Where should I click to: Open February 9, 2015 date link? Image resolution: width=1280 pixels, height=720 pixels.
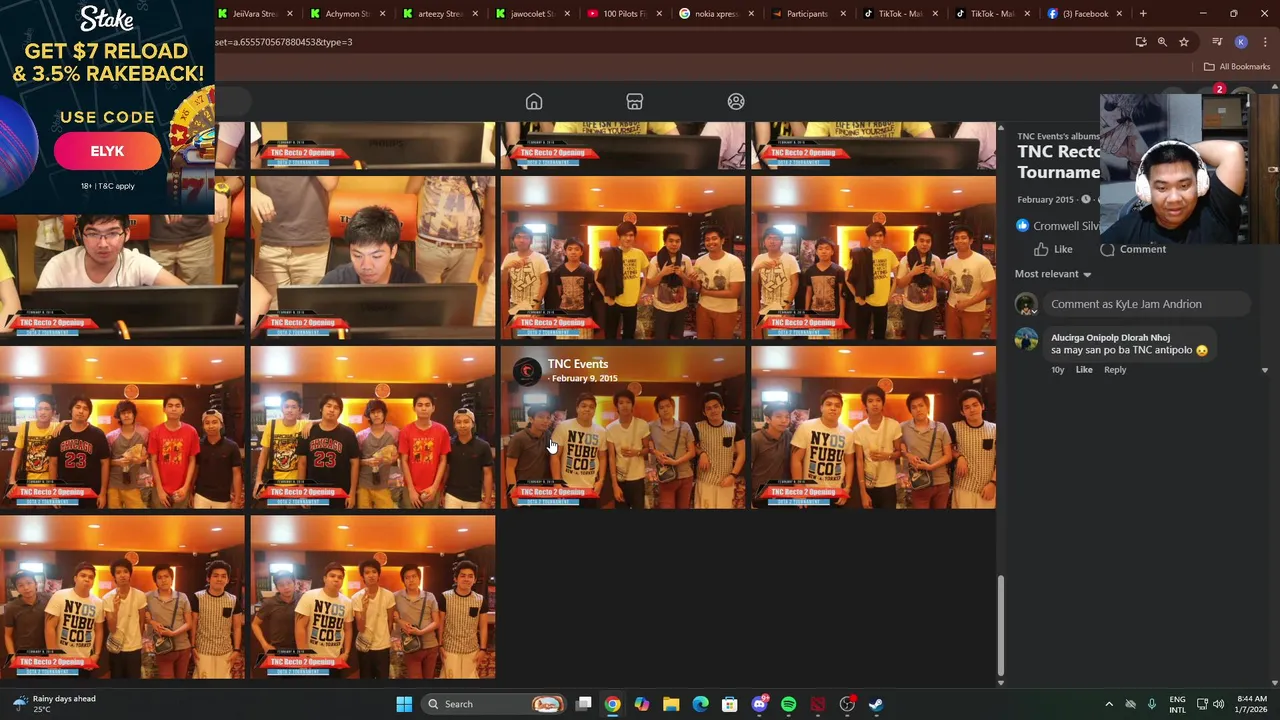[584, 379]
